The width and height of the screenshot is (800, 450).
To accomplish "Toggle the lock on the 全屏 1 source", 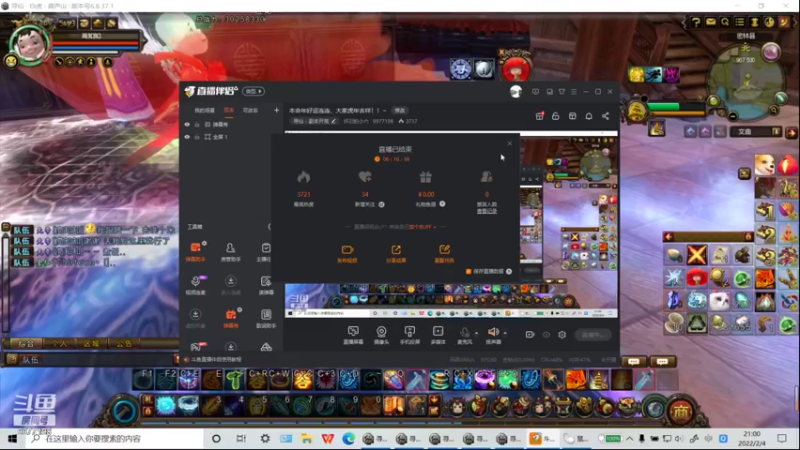I will point(197,137).
